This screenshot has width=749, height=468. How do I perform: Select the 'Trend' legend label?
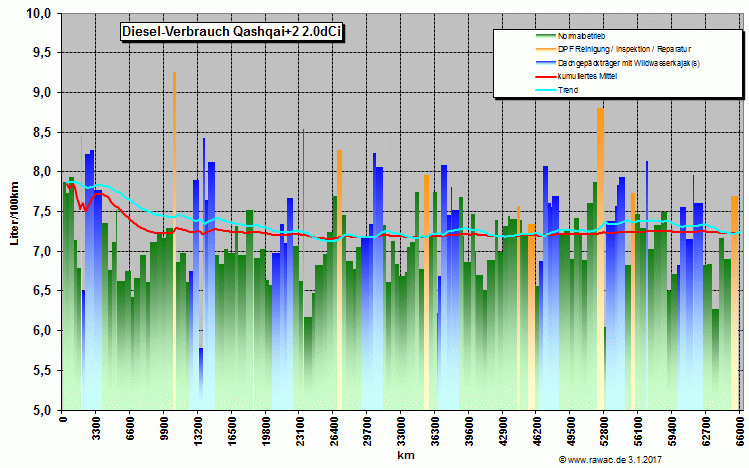567,90
